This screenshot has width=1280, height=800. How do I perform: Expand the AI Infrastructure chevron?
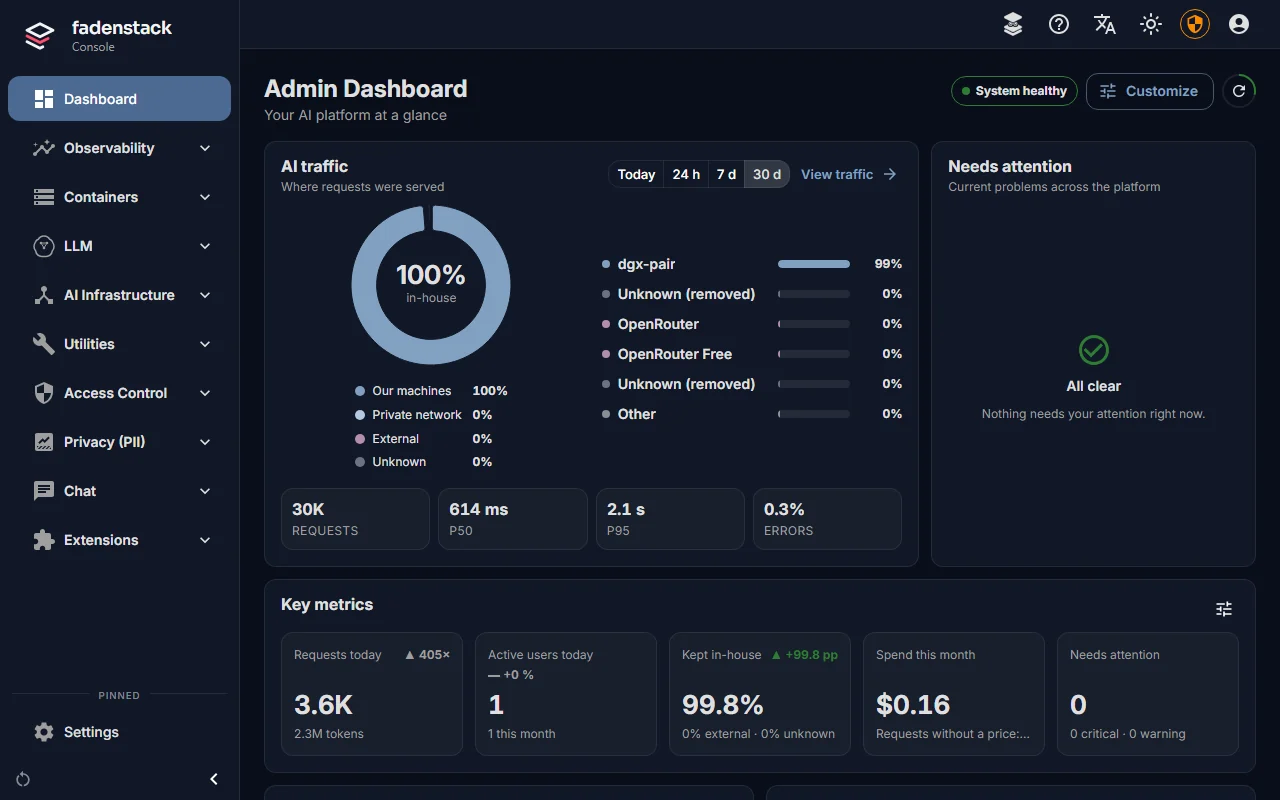click(205, 295)
